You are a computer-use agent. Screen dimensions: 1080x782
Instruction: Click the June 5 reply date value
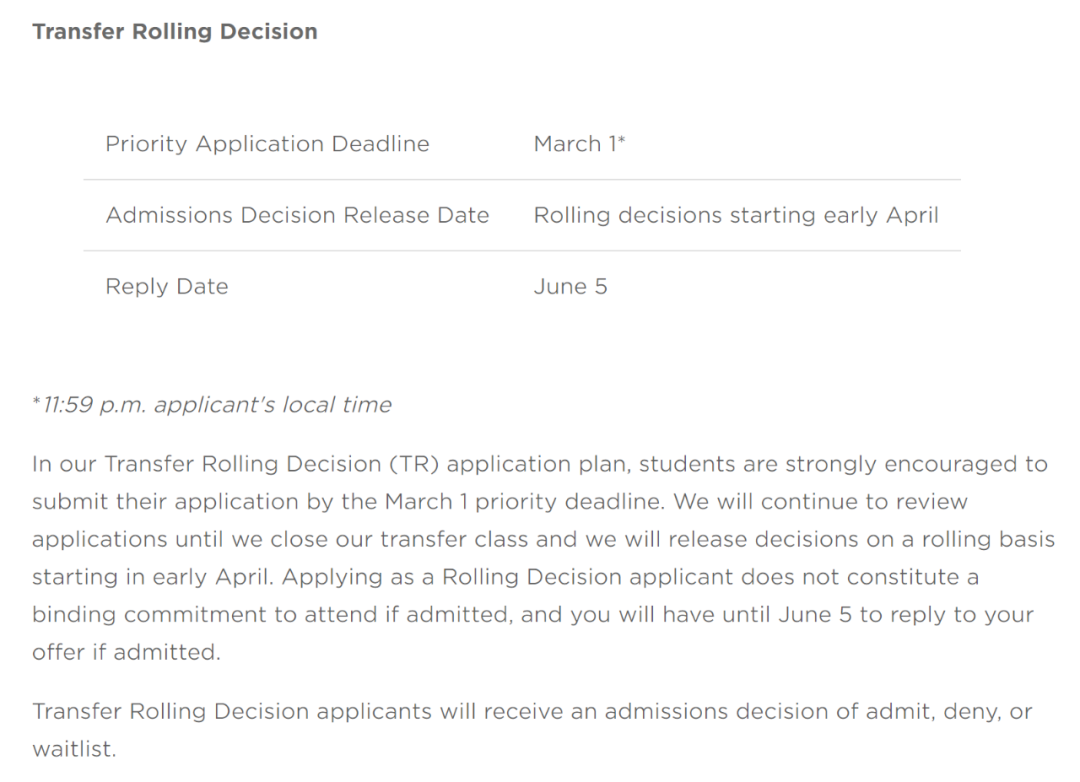pyautogui.click(x=570, y=287)
